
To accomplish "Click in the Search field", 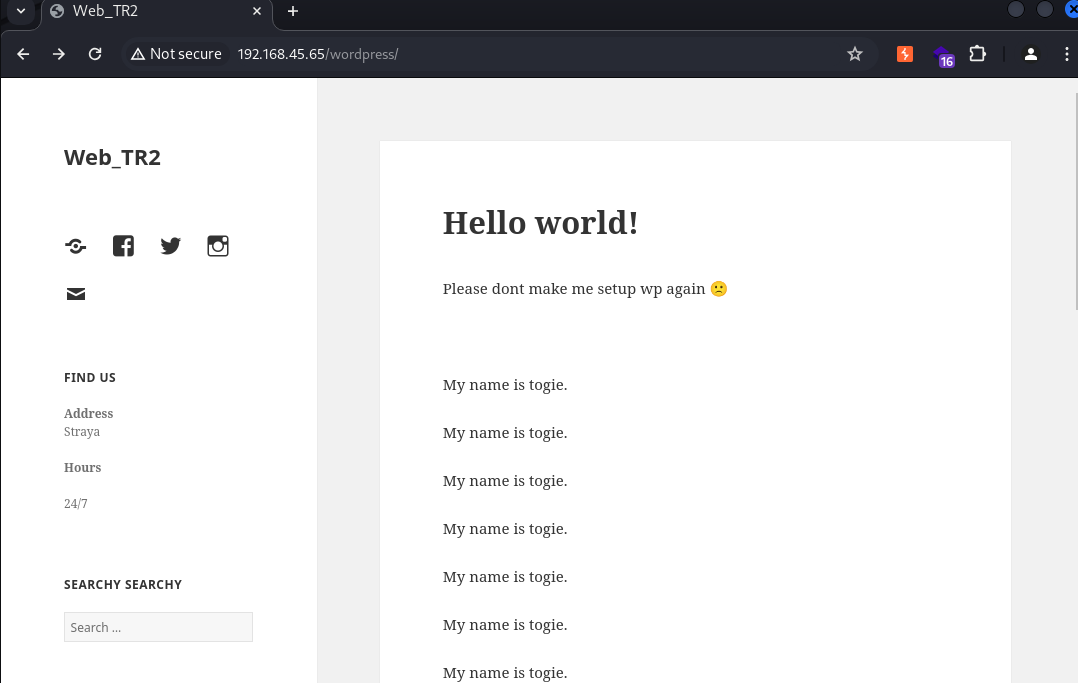I will coord(158,627).
